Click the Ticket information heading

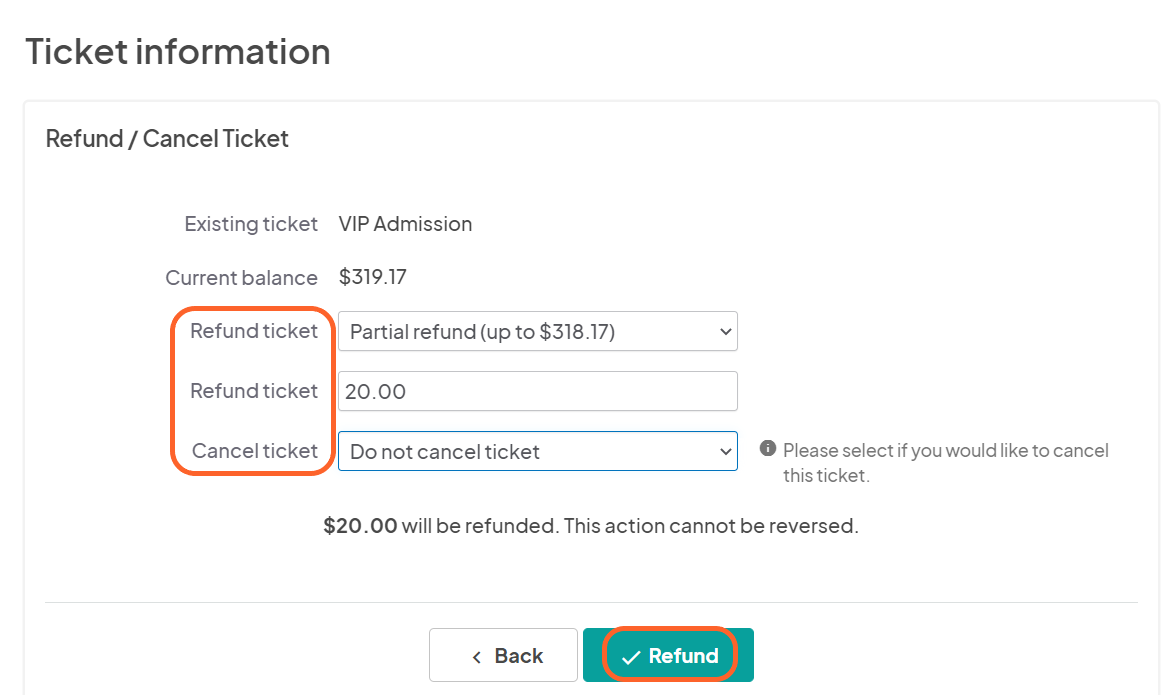click(177, 51)
